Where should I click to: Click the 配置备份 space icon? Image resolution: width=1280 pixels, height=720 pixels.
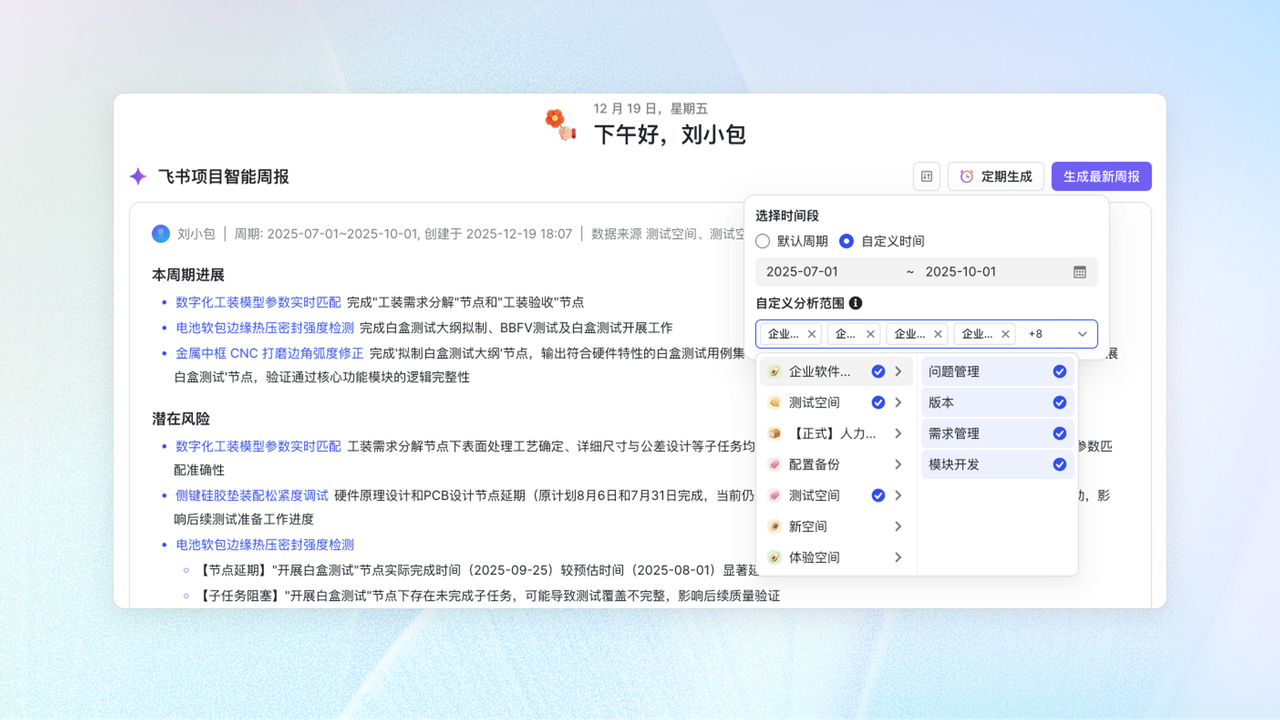pyautogui.click(x=774, y=465)
